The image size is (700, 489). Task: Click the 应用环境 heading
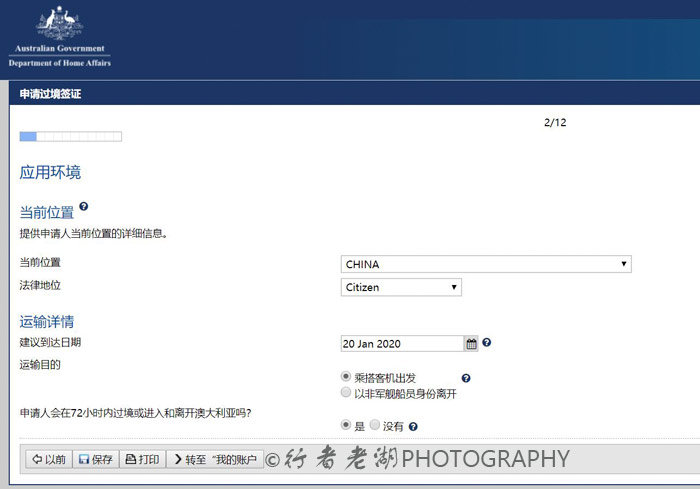click(x=50, y=172)
